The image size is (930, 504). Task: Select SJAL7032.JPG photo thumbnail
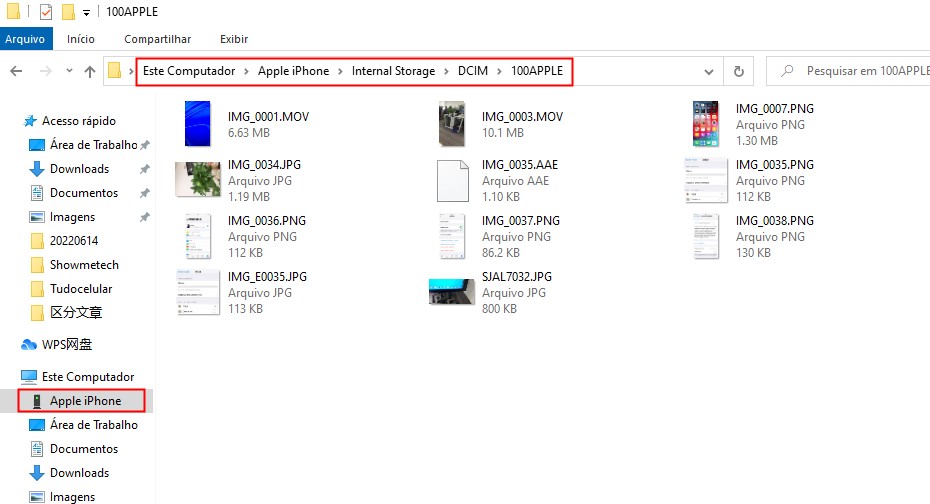point(452,292)
